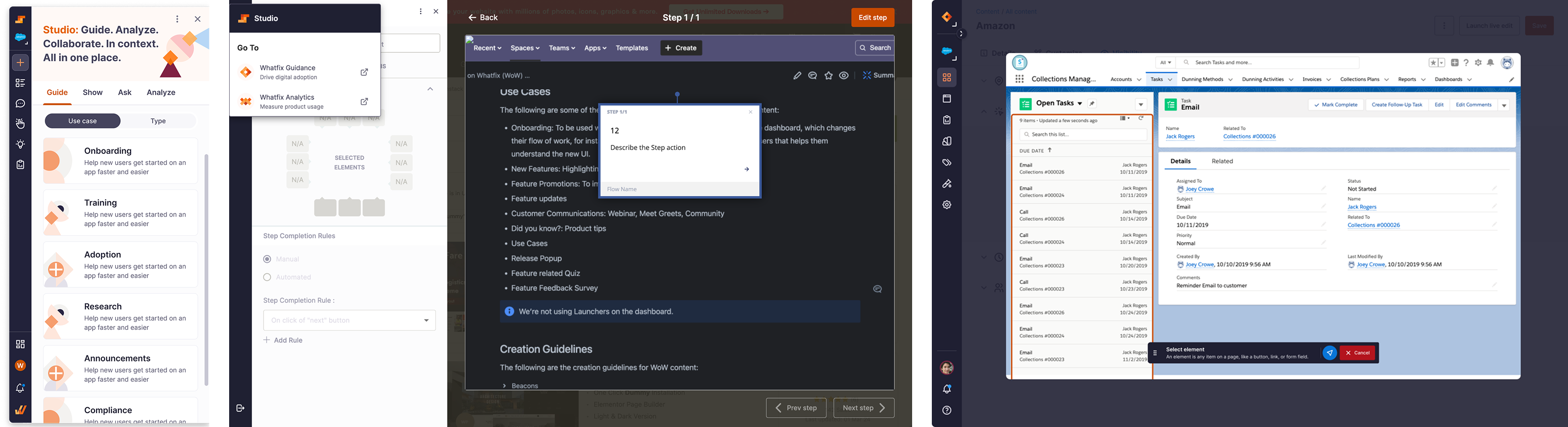1568x427 pixels.
Task: Click the pencil edit icon on page toolbar
Action: [797, 75]
